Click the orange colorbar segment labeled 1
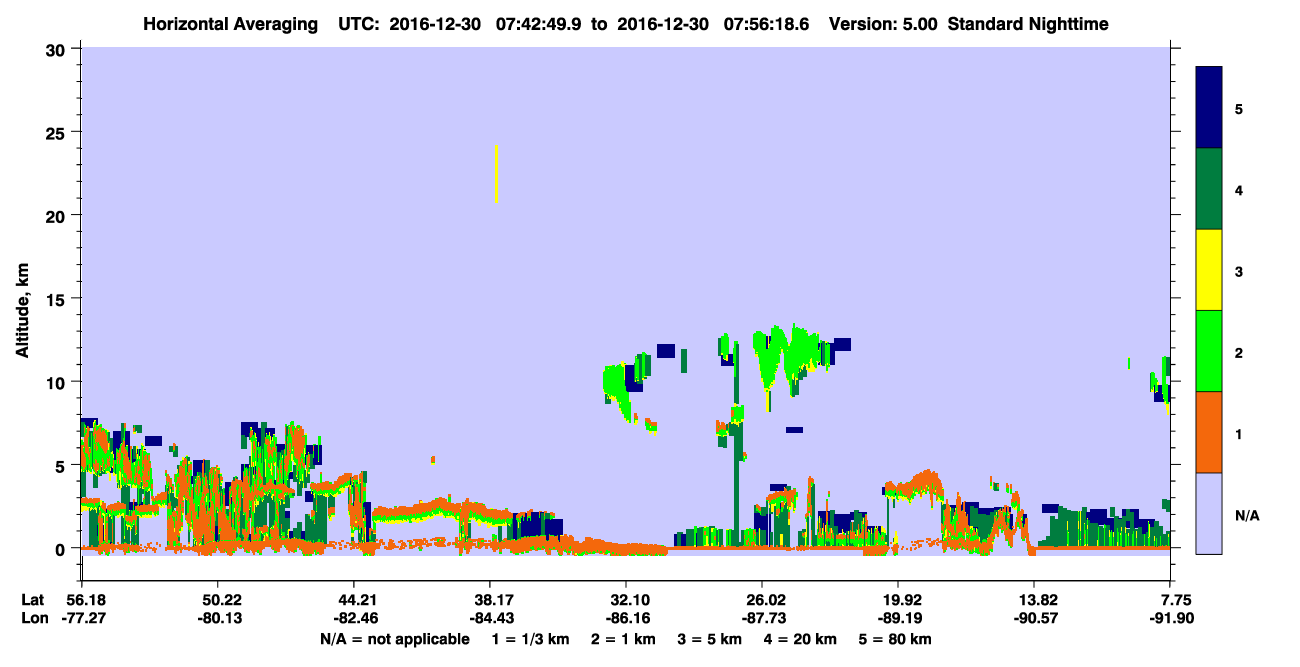This screenshot has height=667, width=1300. click(1209, 432)
